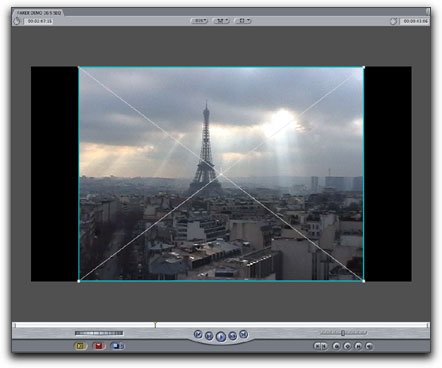The width and height of the screenshot is (442, 368).
Task: Click the Add Marker round button
Action: (x=336, y=346)
